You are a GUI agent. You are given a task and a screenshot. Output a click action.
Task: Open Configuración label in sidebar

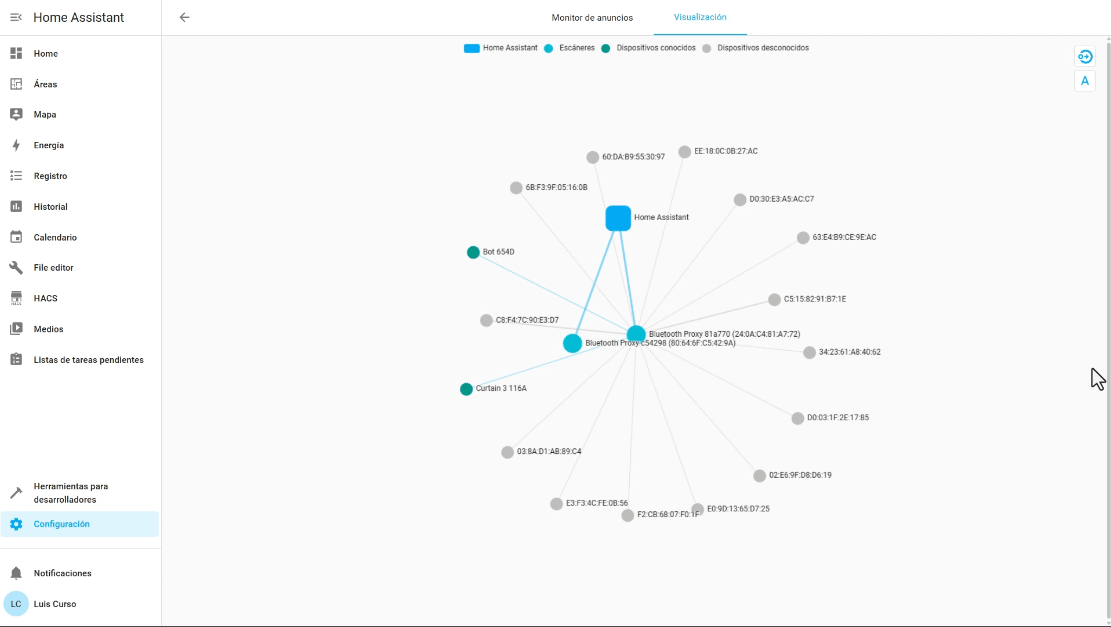click(x=62, y=524)
